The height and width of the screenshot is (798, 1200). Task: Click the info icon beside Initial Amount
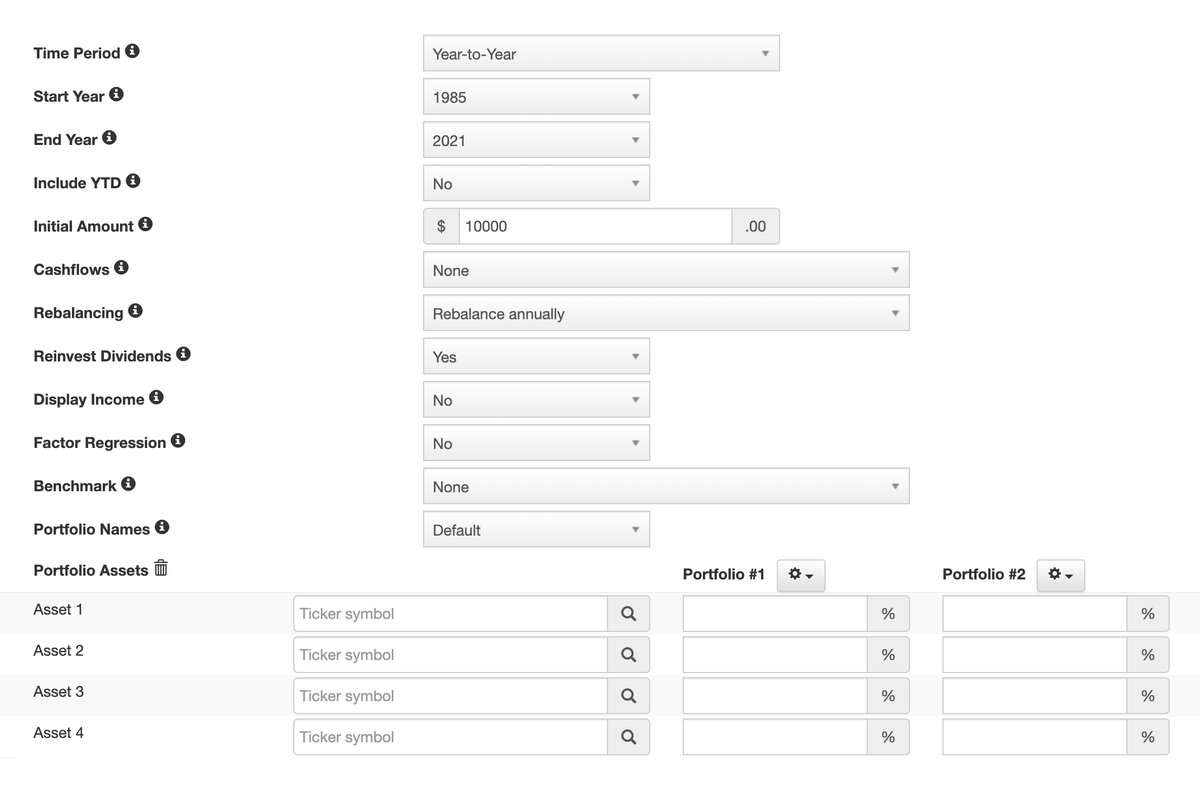point(145,225)
